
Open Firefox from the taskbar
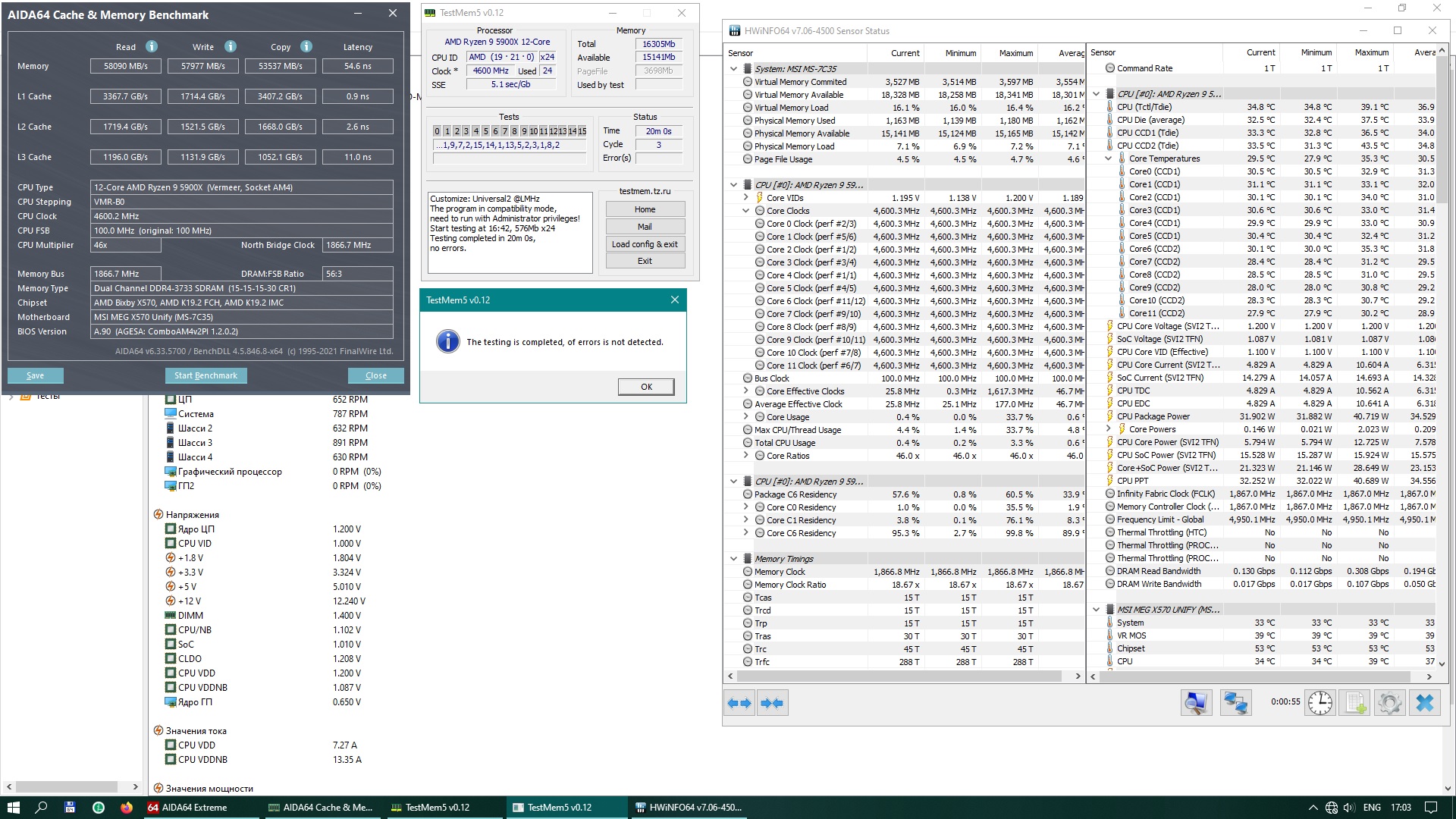coord(126,808)
